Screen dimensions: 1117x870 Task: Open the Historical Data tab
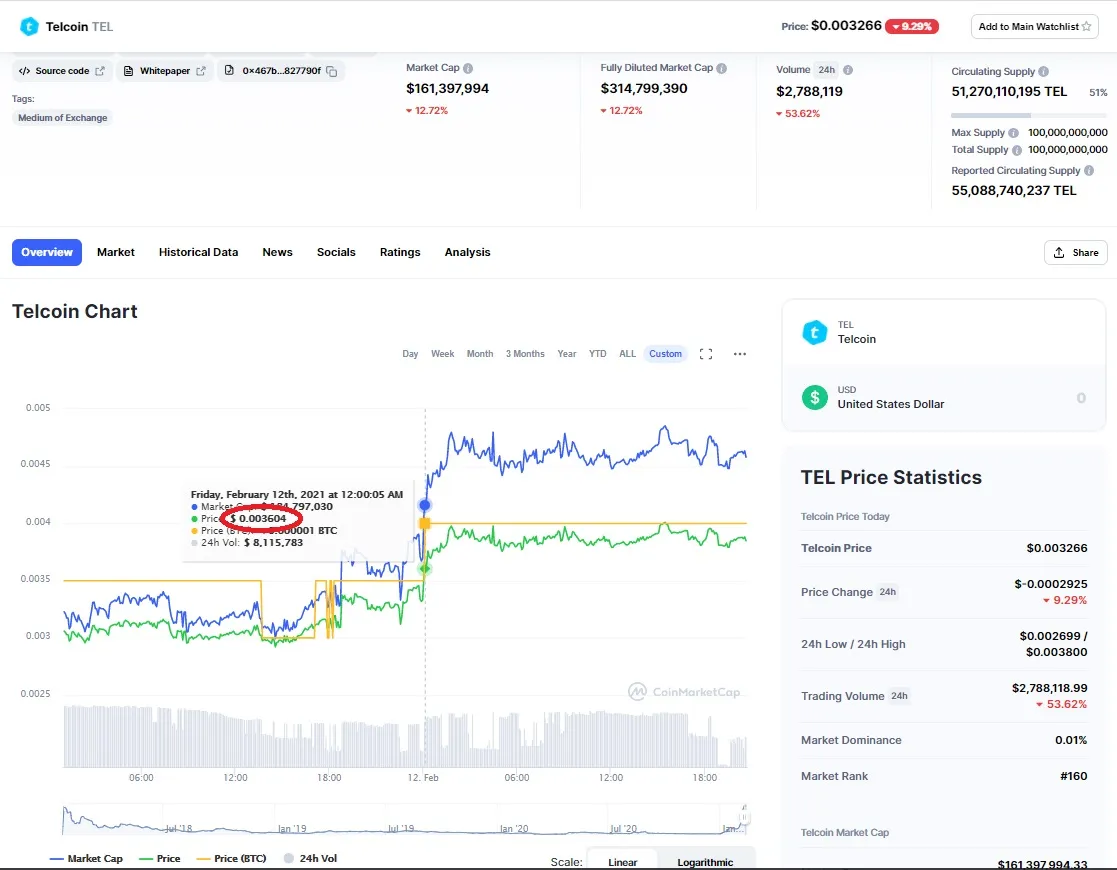point(198,252)
